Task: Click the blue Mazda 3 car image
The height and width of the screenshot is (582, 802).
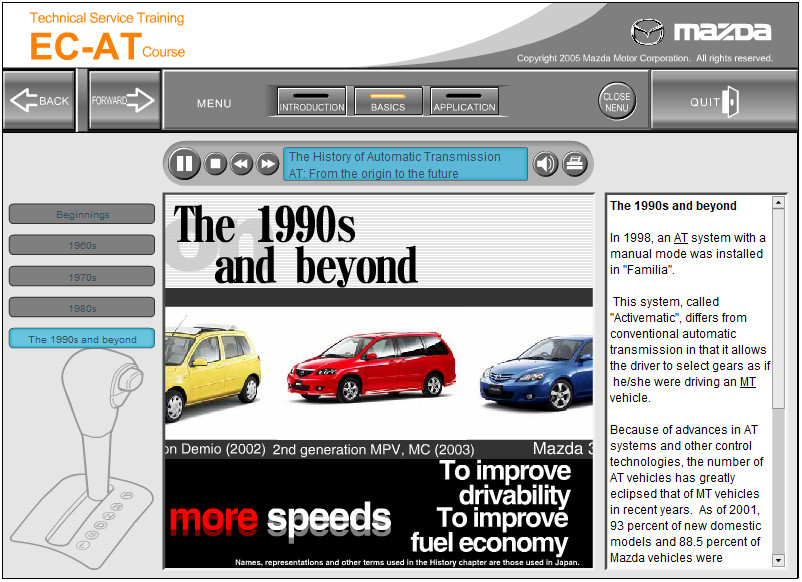Action: point(537,372)
